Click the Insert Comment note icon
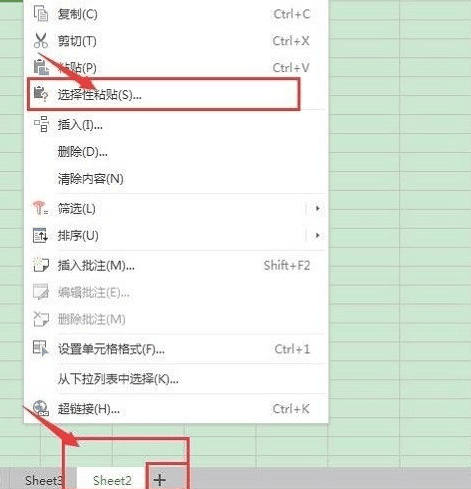 point(41,265)
